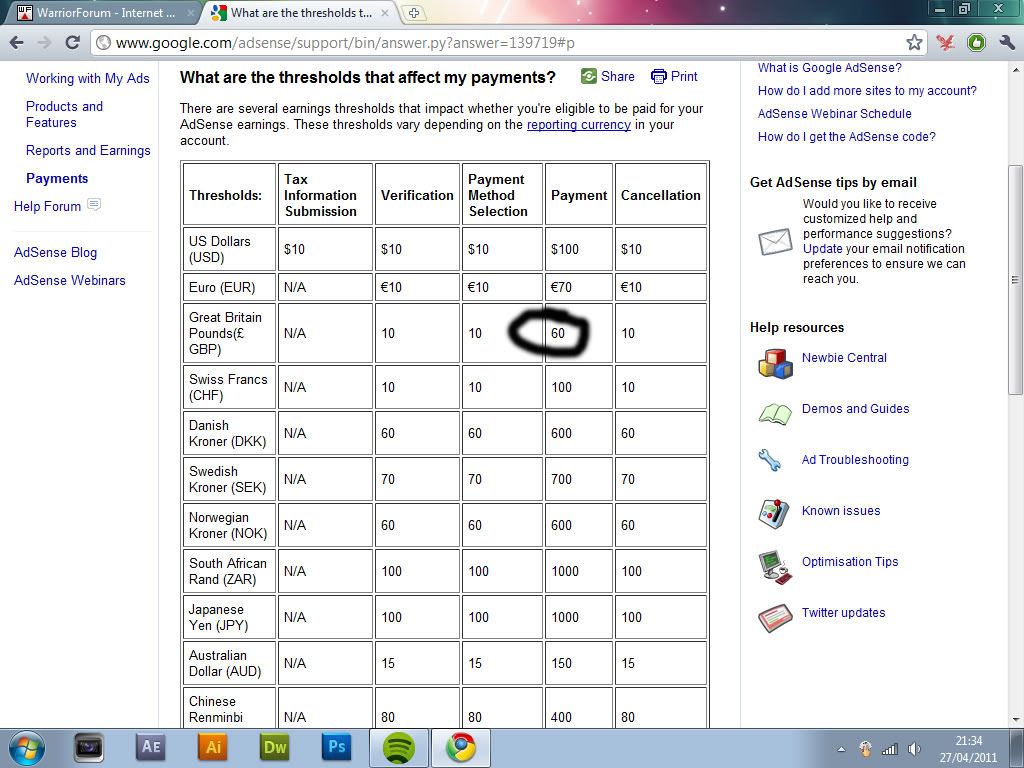Open the green power extension icon
Viewport: 1024px width, 768px height.
976,43
